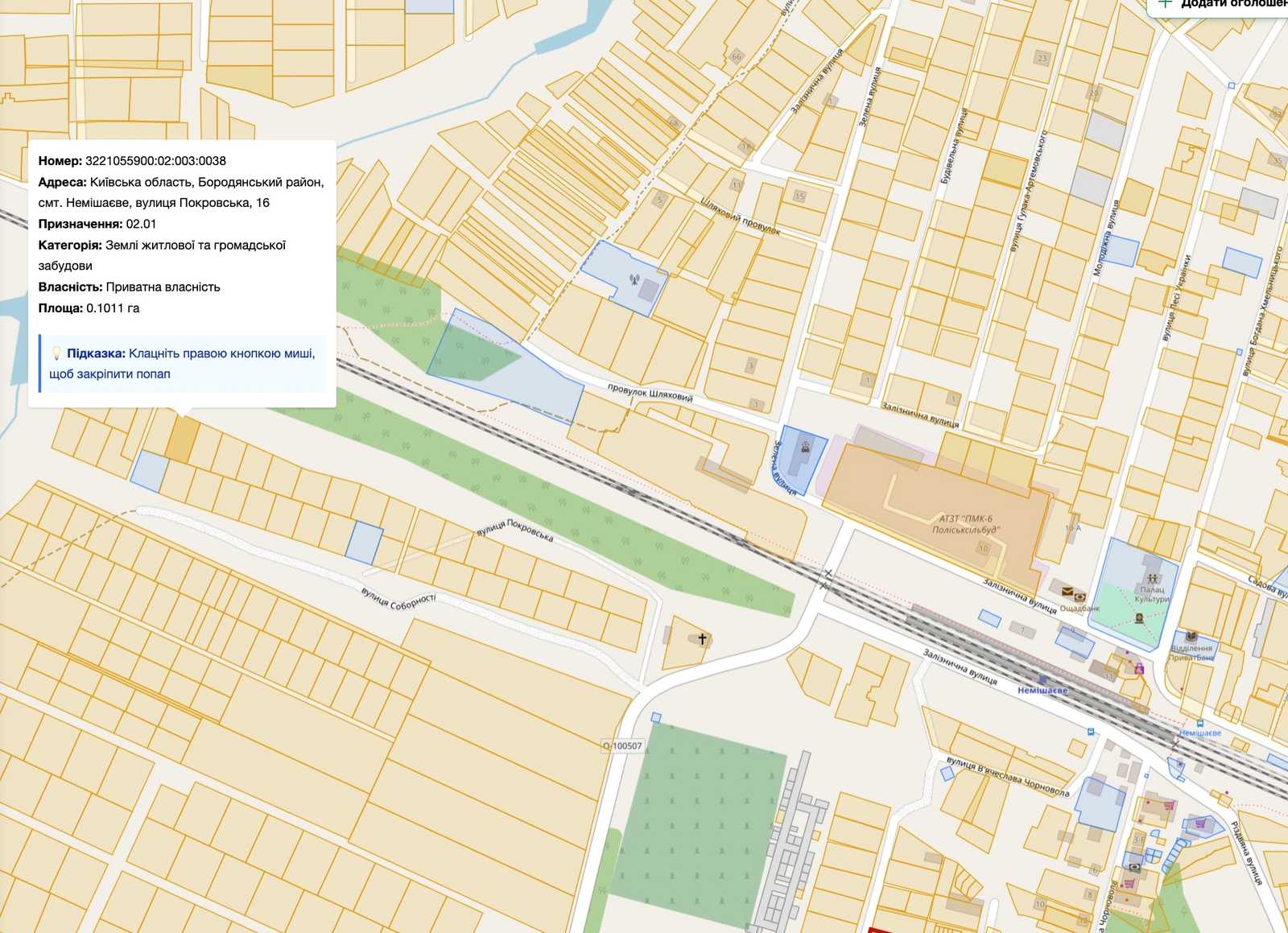1288x933 pixels.
Task: Click the вулиця Гулака-Артемовського street label
Action: point(1028,191)
